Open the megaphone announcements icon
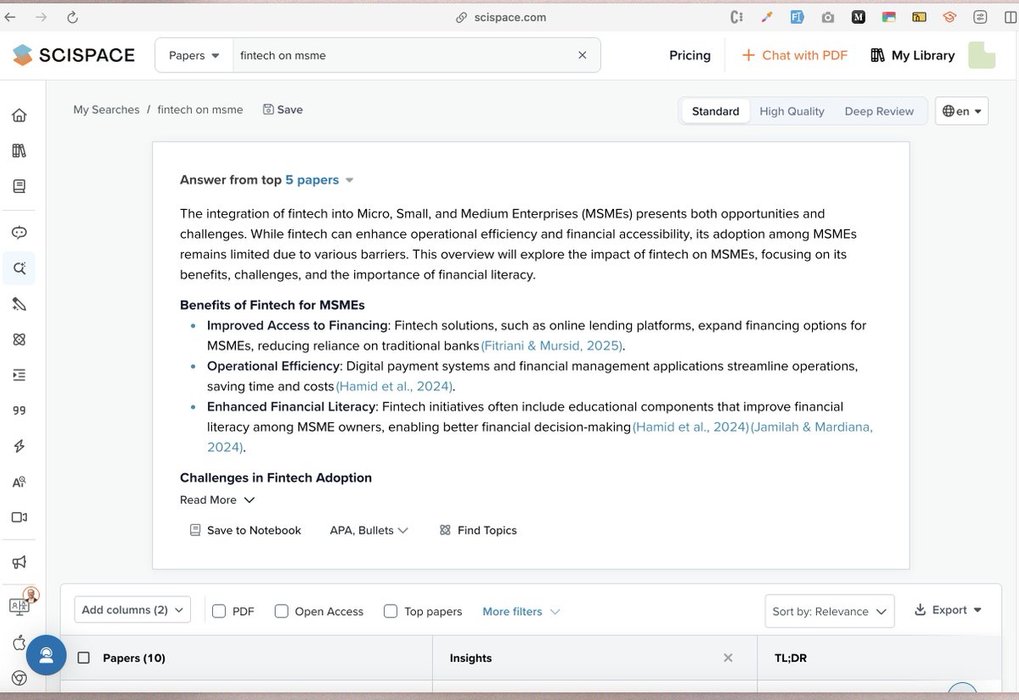 pyautogui.click(x=19, y=562)
